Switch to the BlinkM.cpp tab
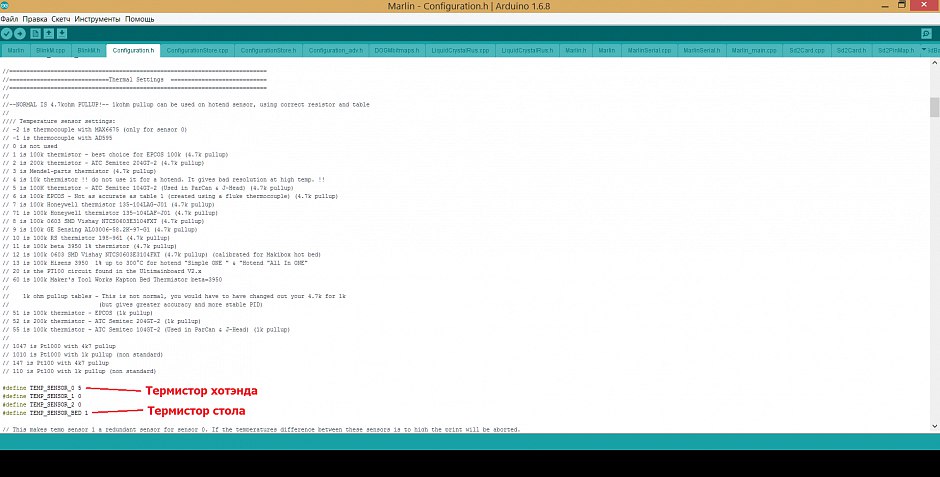 [x=50, y=50]
